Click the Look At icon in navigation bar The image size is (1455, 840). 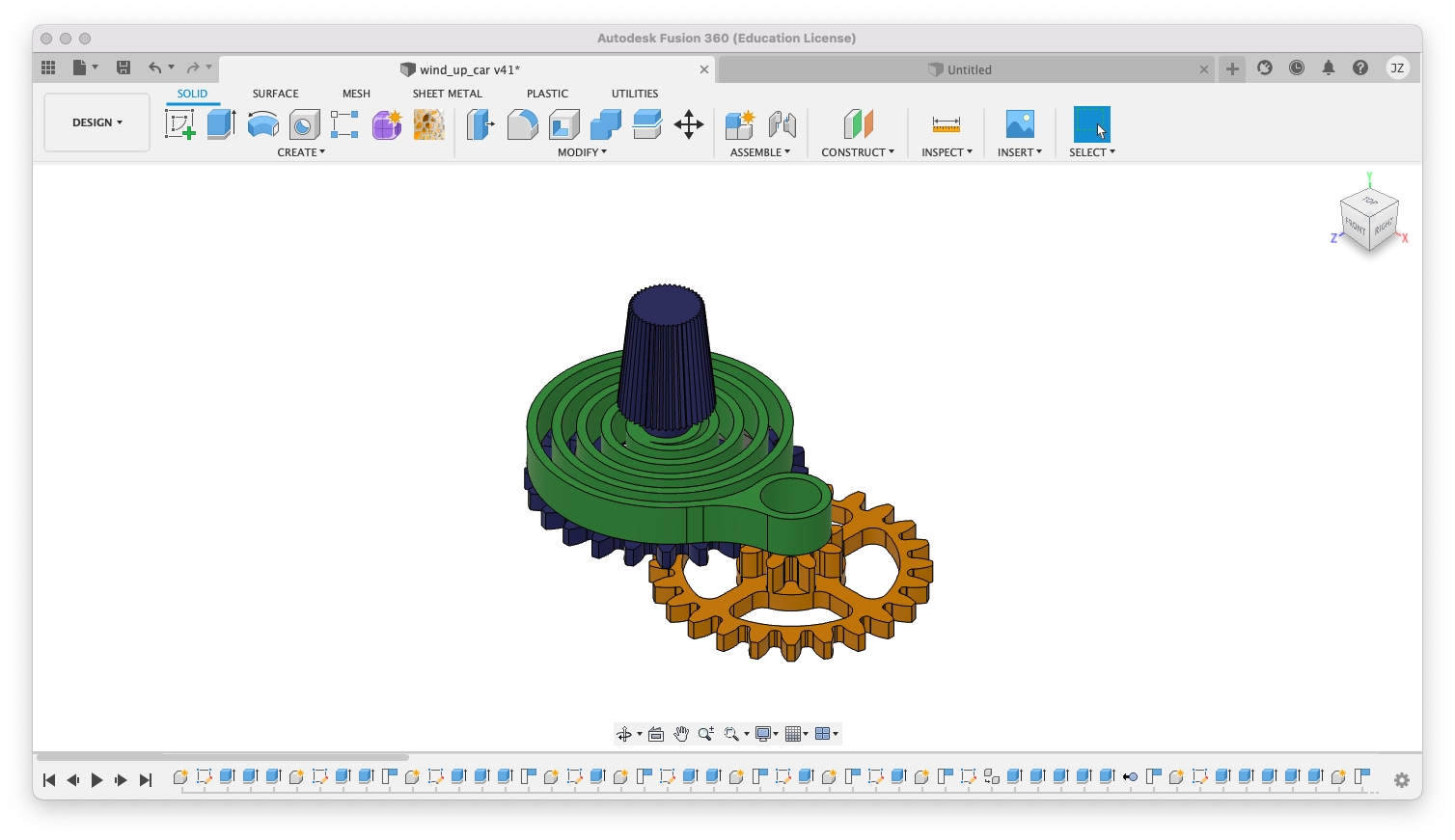[656, 734]
